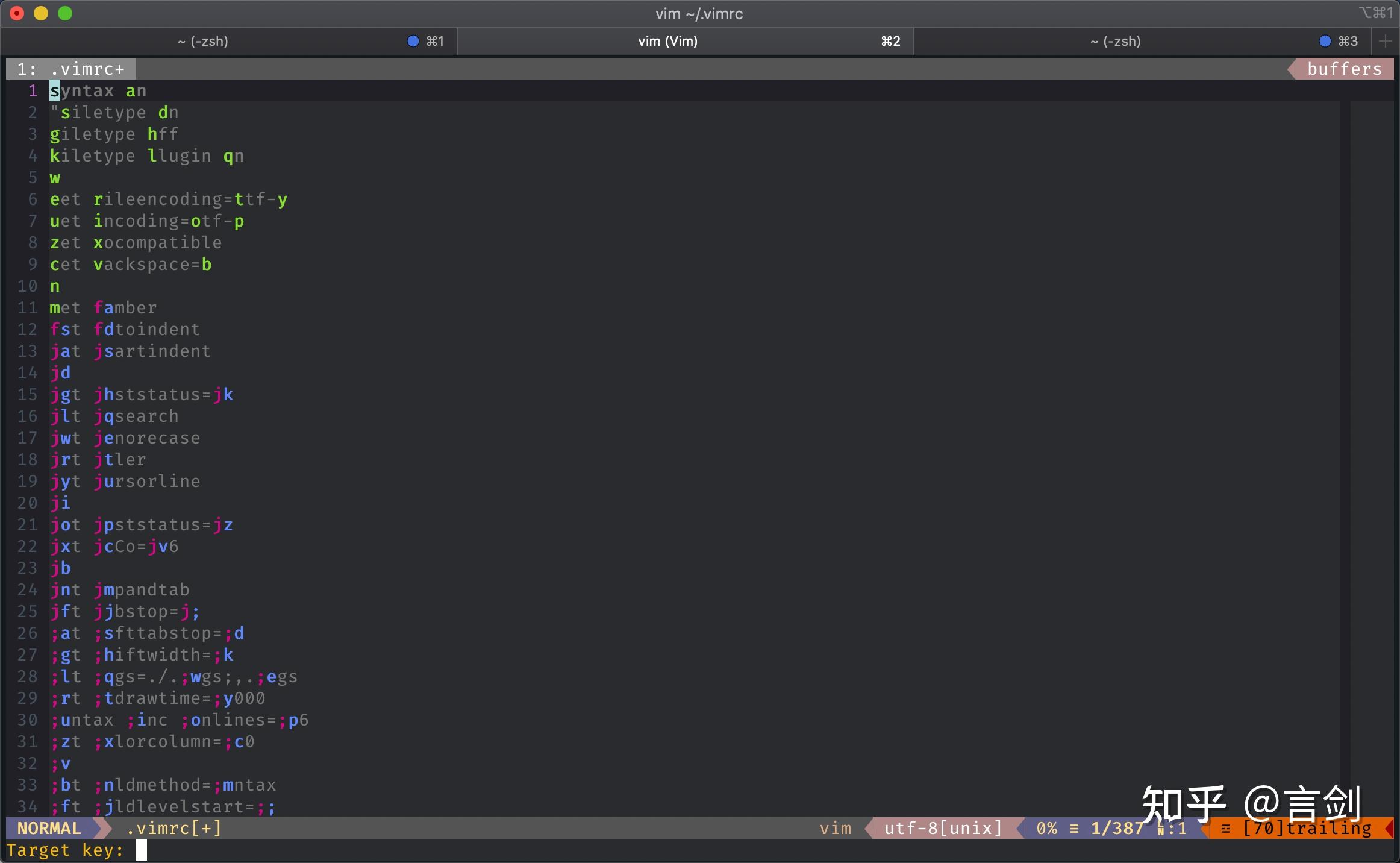Click the vim filetype indicator in the status line
Image resolution: width=1400 pixels, height=863 pixels.
click(x=835, y=828)
